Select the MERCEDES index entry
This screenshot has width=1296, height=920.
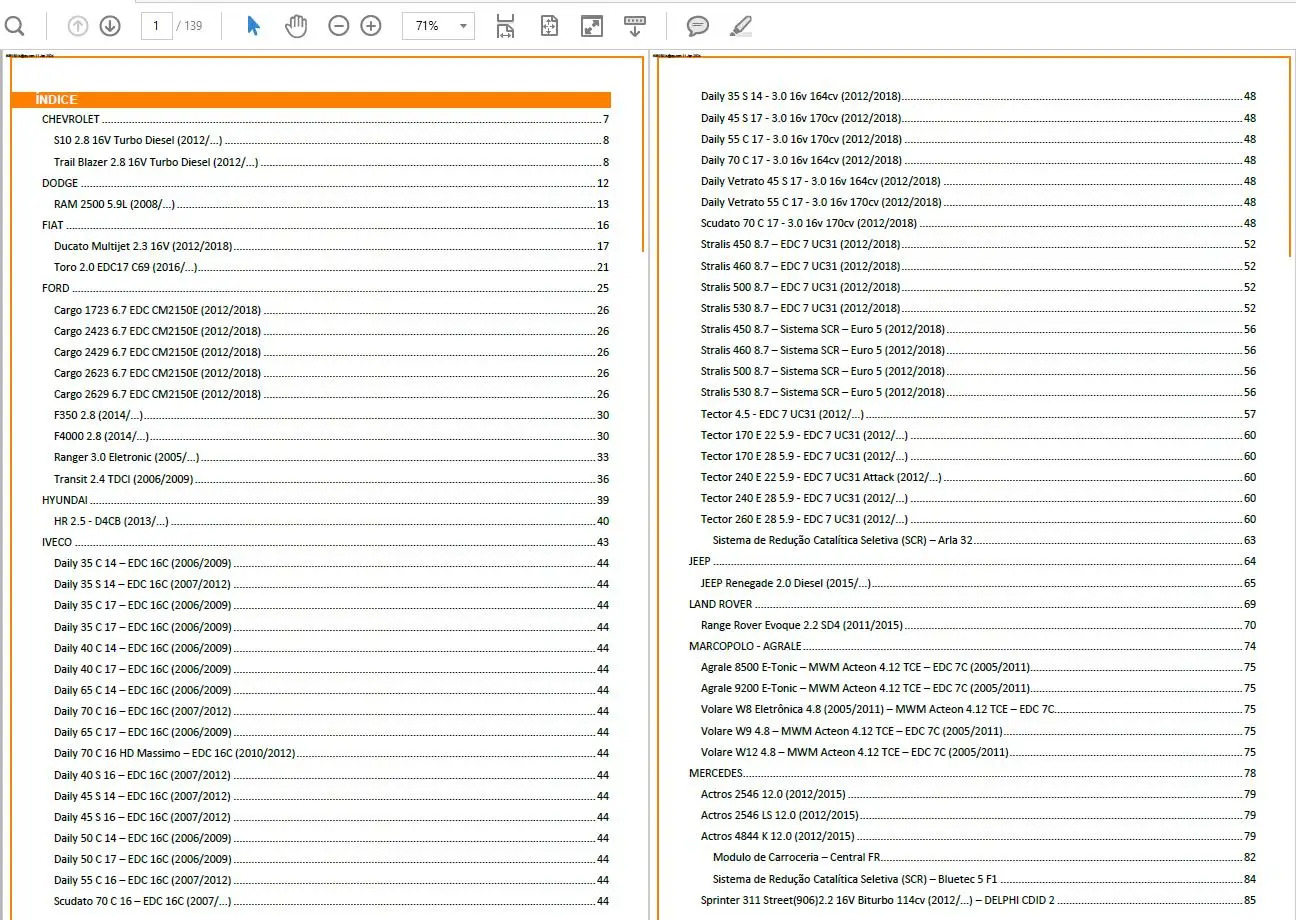point(972,773)
